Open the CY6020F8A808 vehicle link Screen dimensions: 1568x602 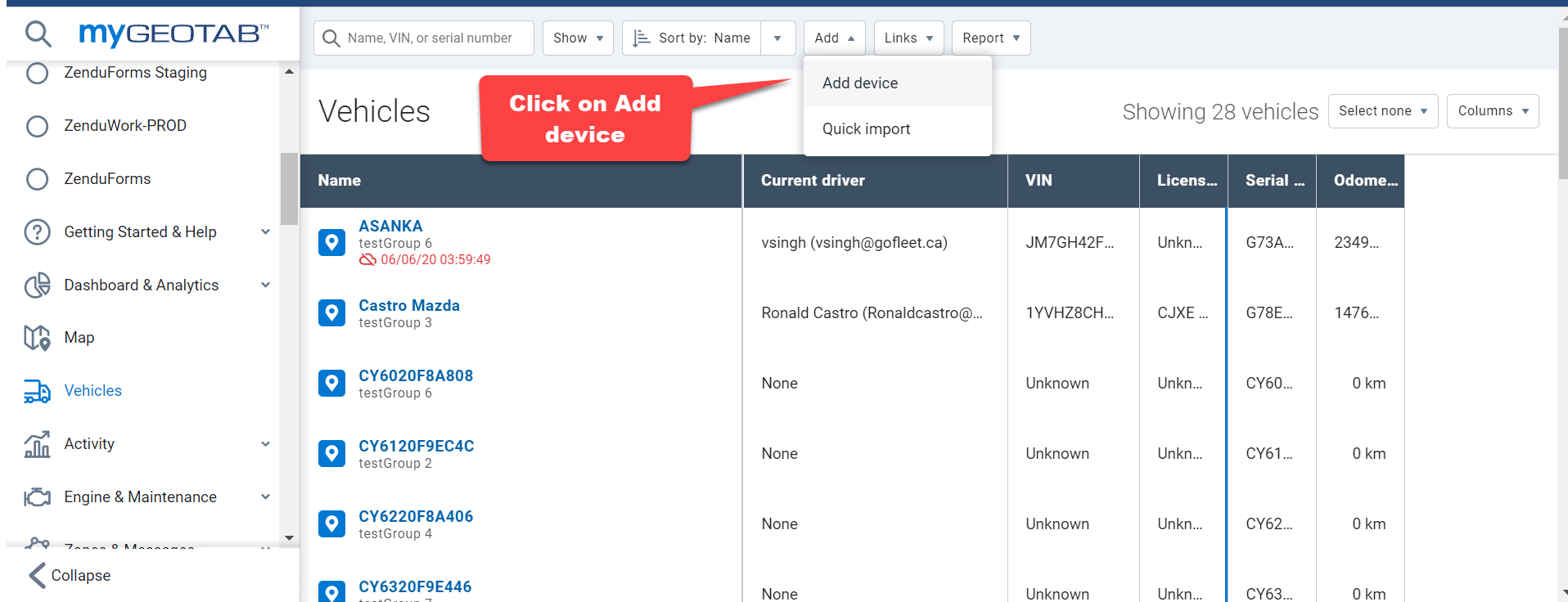click(x=416, y=375)
